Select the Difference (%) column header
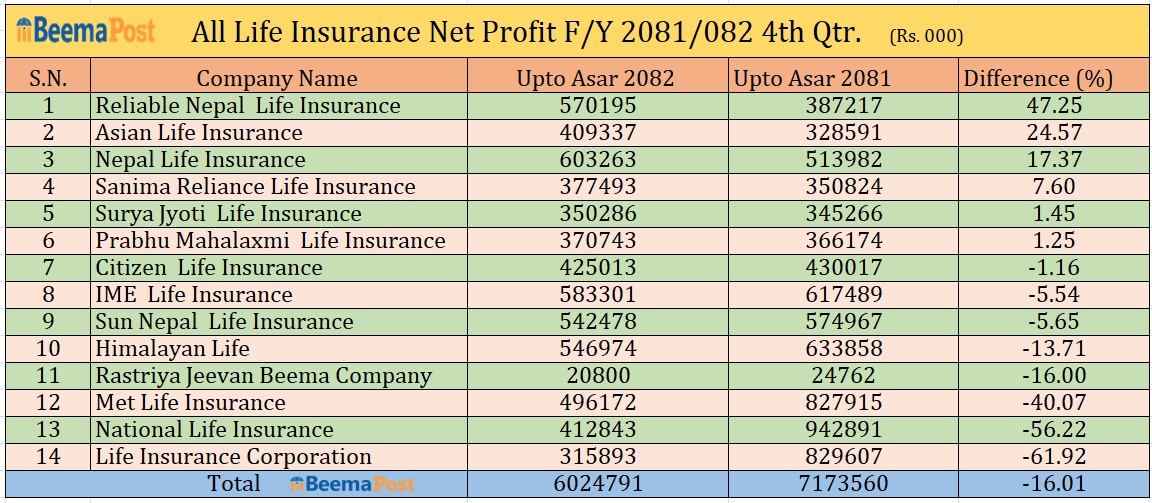Image resolution: width=1152 pixels, height=503 pixels. pos(1037,78)
